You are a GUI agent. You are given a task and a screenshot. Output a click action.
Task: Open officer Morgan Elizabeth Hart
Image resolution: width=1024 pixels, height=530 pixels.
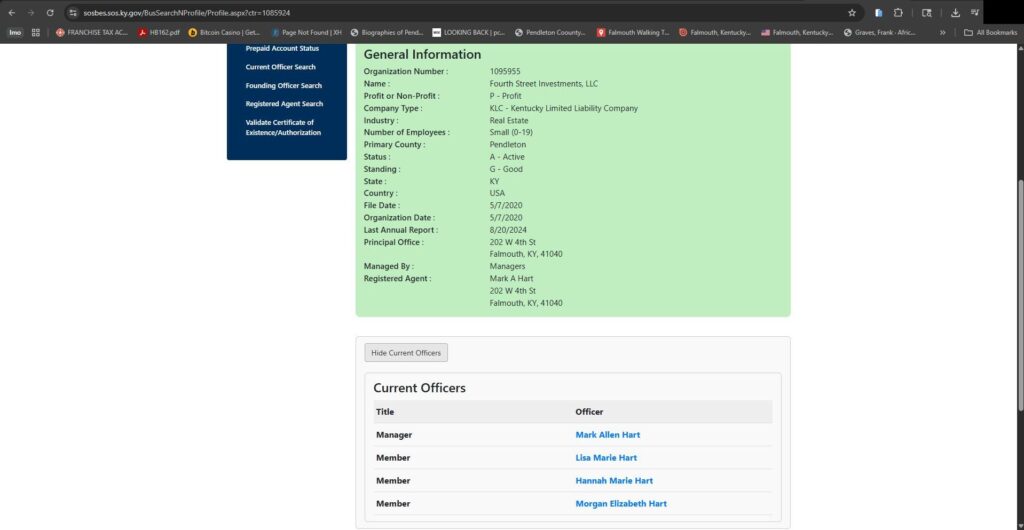click(620, 504)
